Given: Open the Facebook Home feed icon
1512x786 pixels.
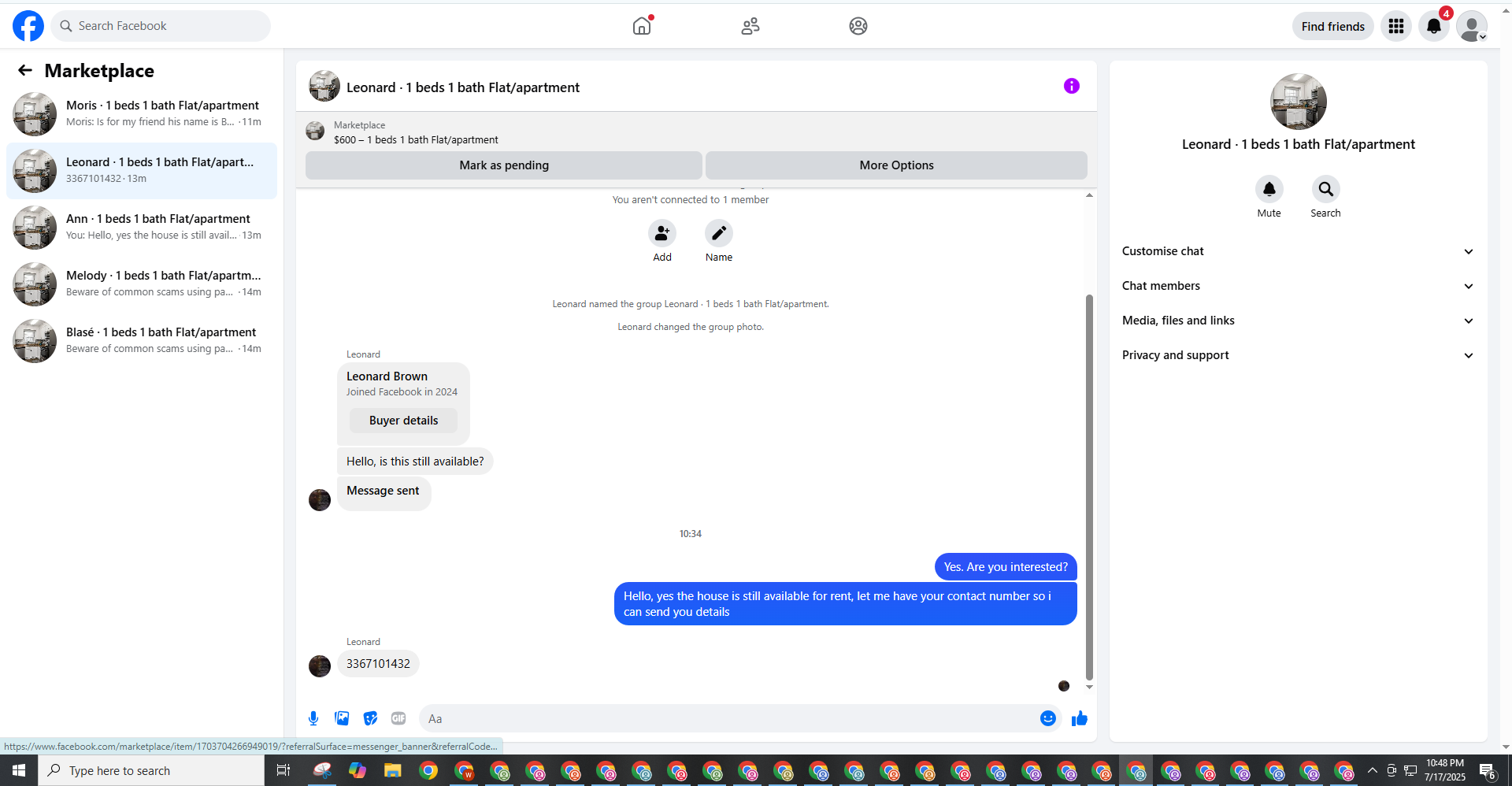Looking at the screenshot, I should [642, 26].
